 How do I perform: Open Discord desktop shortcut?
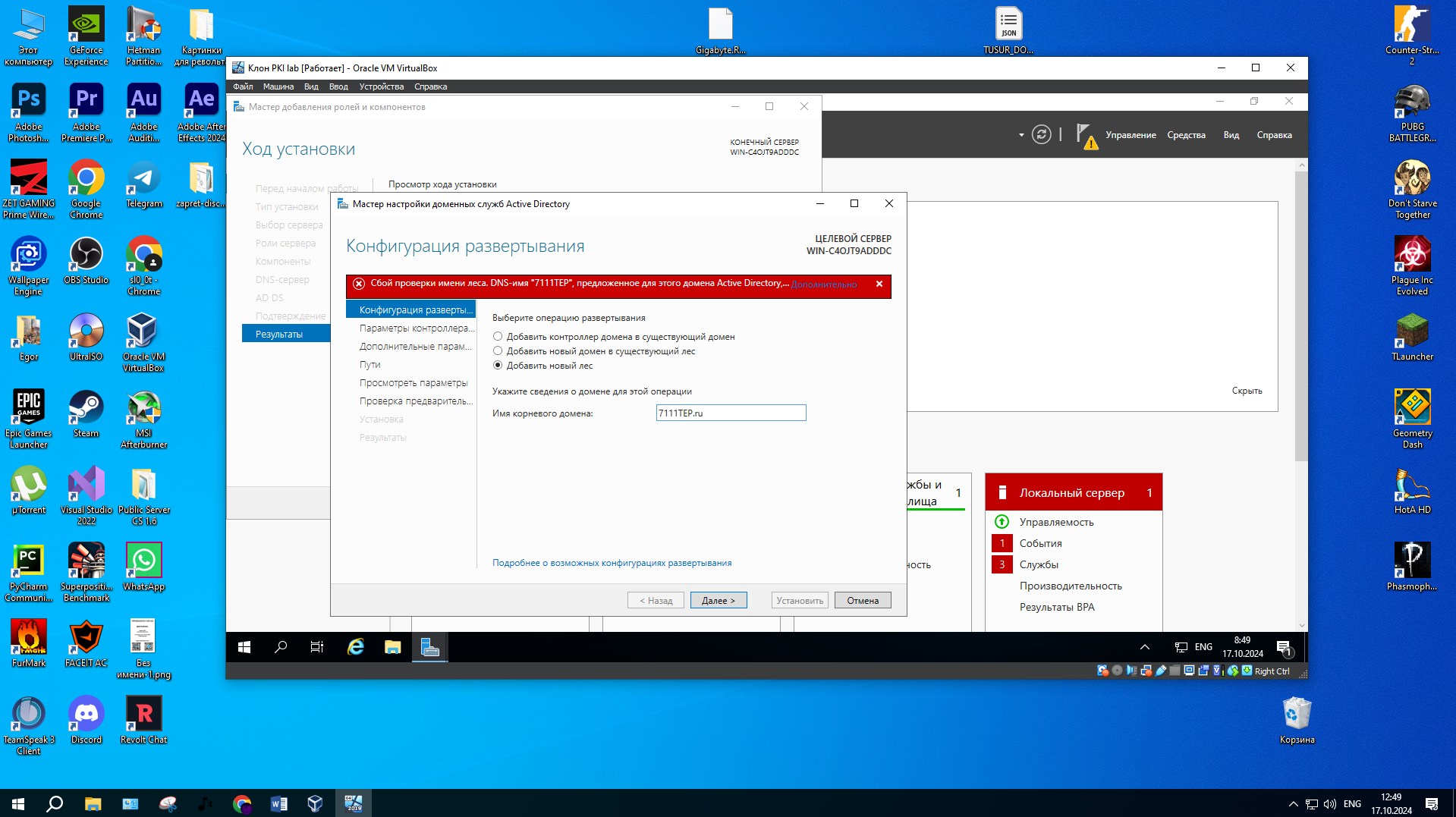[86, 720]
